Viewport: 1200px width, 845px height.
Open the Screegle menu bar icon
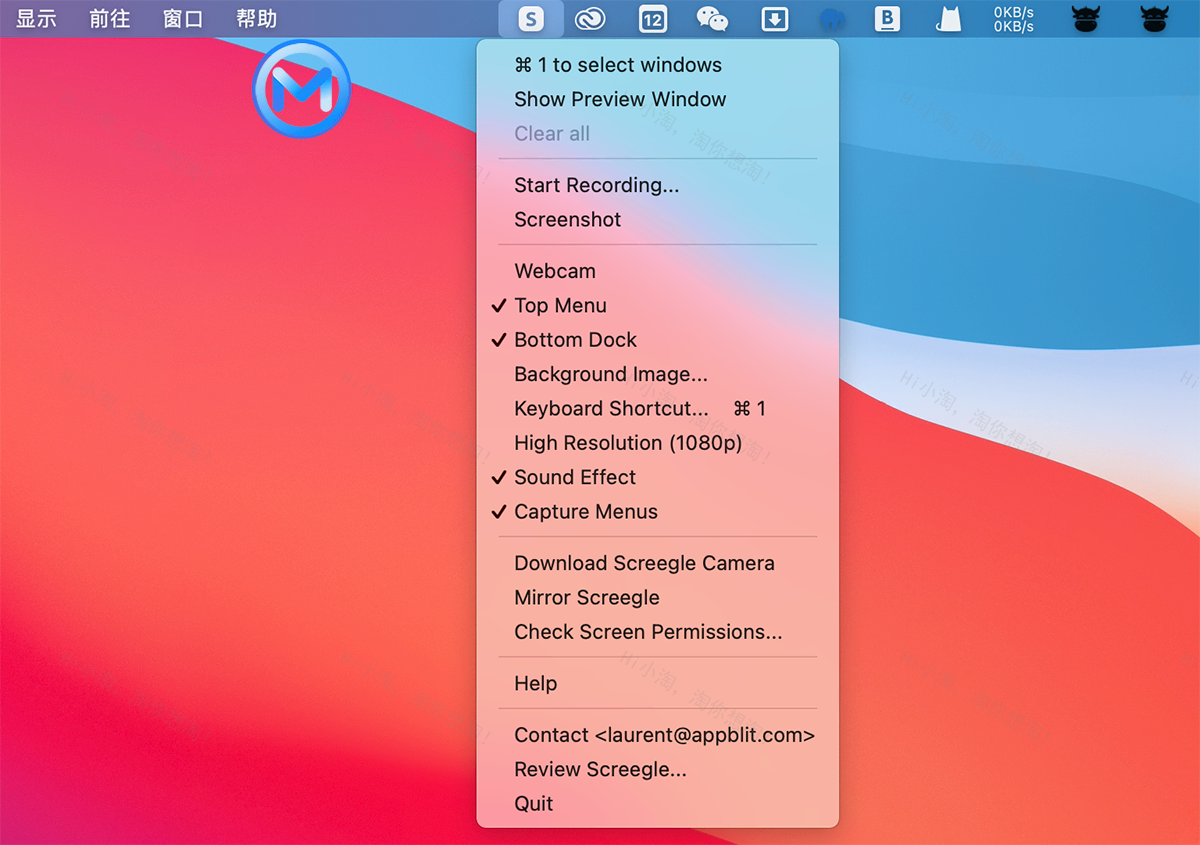point(531,18)
